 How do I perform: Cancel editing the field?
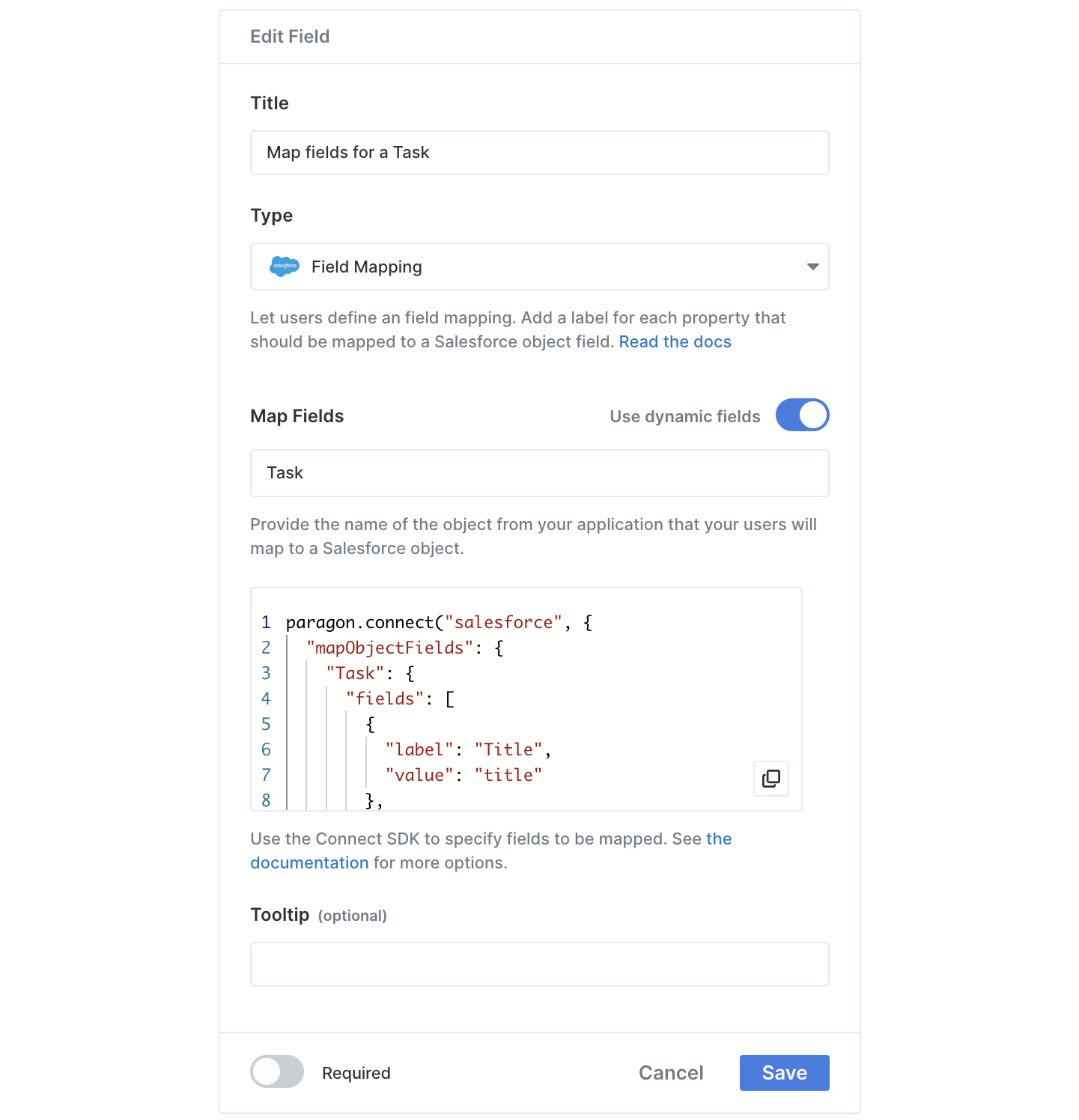(671, 1073)
